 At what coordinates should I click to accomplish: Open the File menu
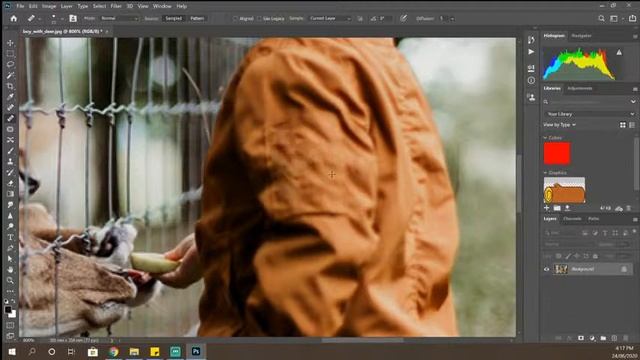coord(20,6)
